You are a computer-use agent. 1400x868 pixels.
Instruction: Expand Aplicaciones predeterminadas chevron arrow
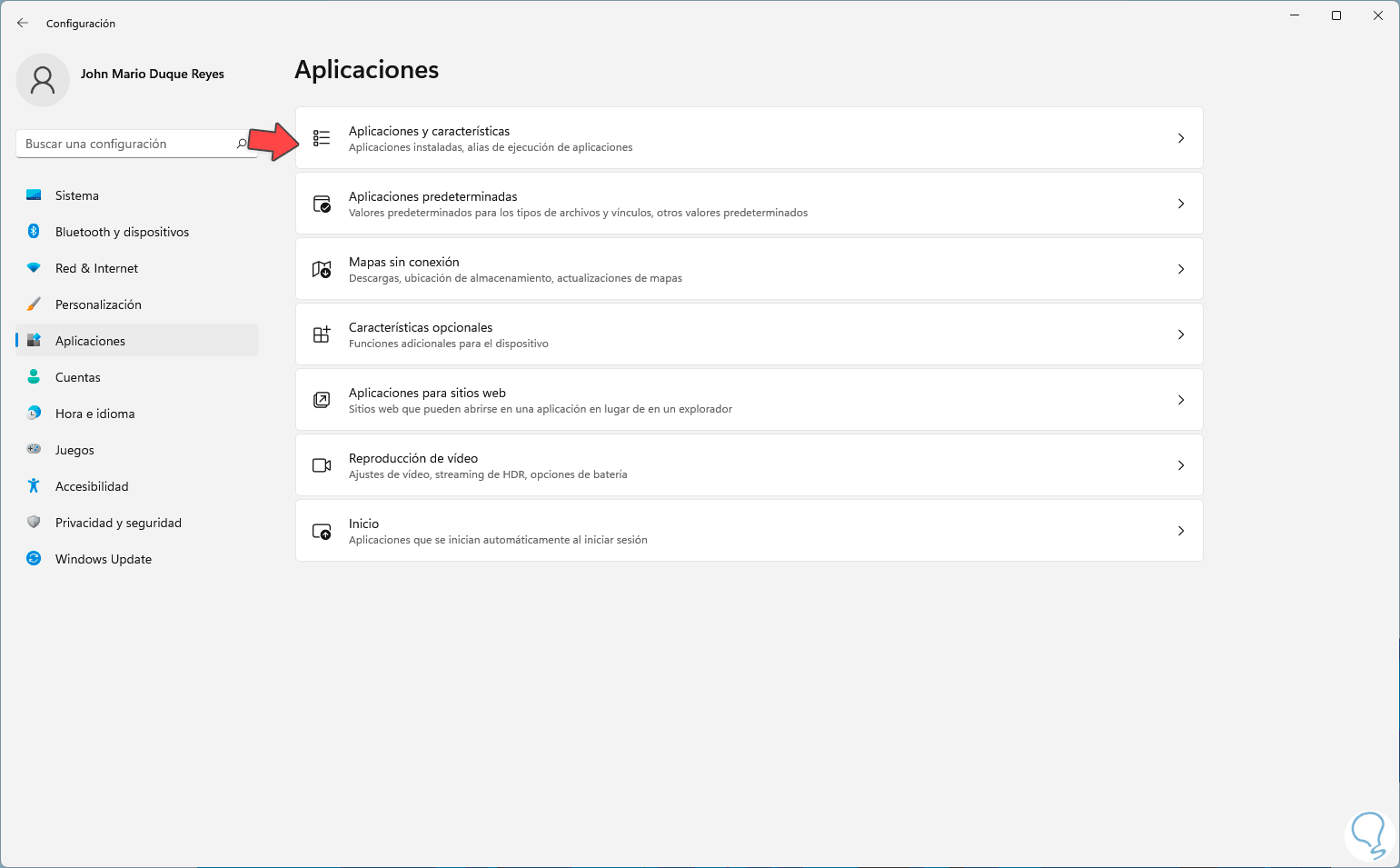tap(1180, 204)
